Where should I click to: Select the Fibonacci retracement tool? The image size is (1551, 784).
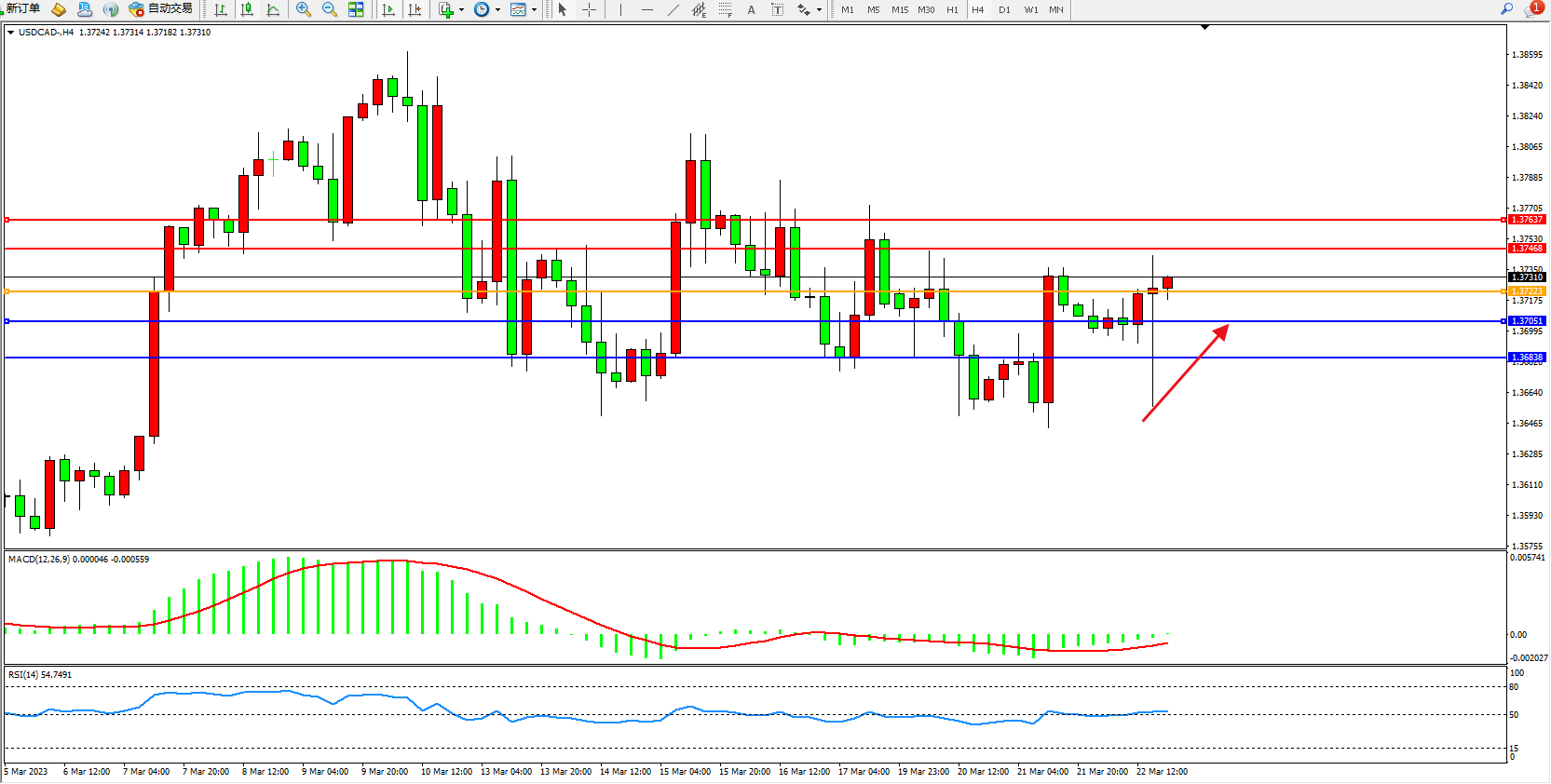tap(725, 9)
